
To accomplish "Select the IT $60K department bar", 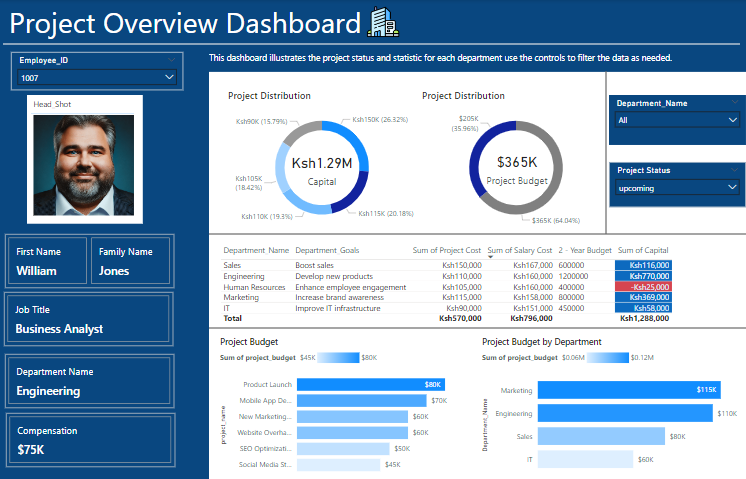I will pos(585,459).
